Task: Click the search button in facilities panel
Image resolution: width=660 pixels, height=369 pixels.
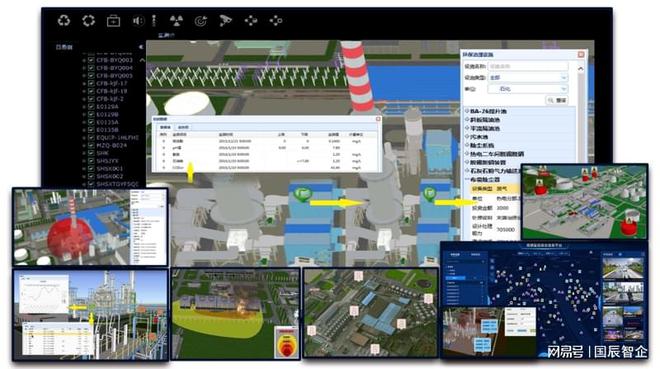Action: point(556,100)
